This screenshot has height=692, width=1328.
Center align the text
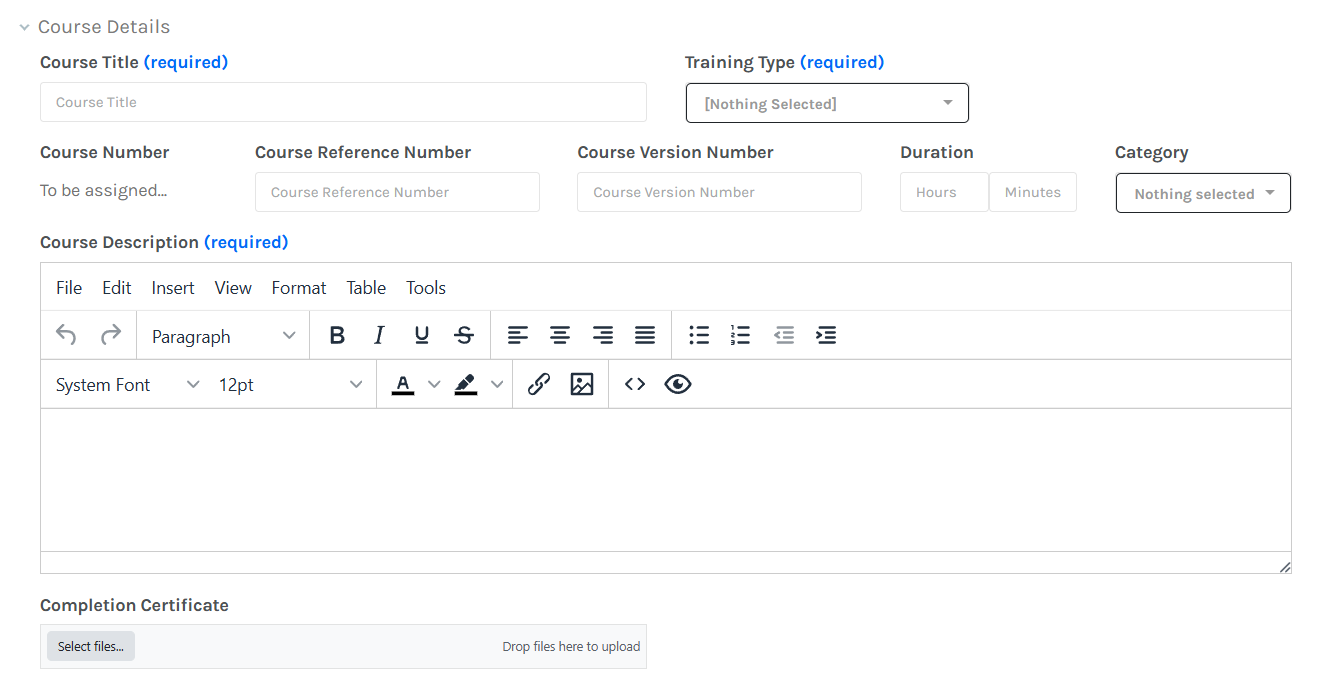click(x=560, y=336)
